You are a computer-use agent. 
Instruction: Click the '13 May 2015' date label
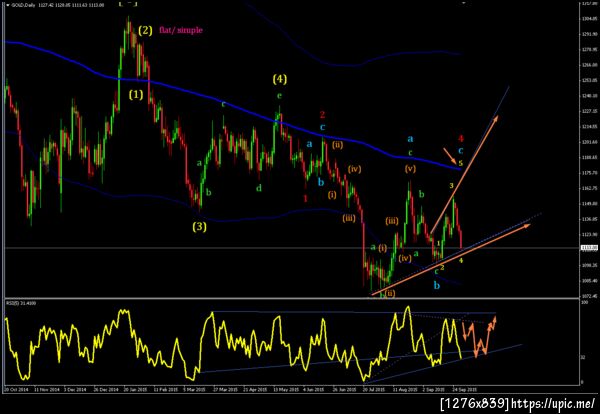[285, 390]
